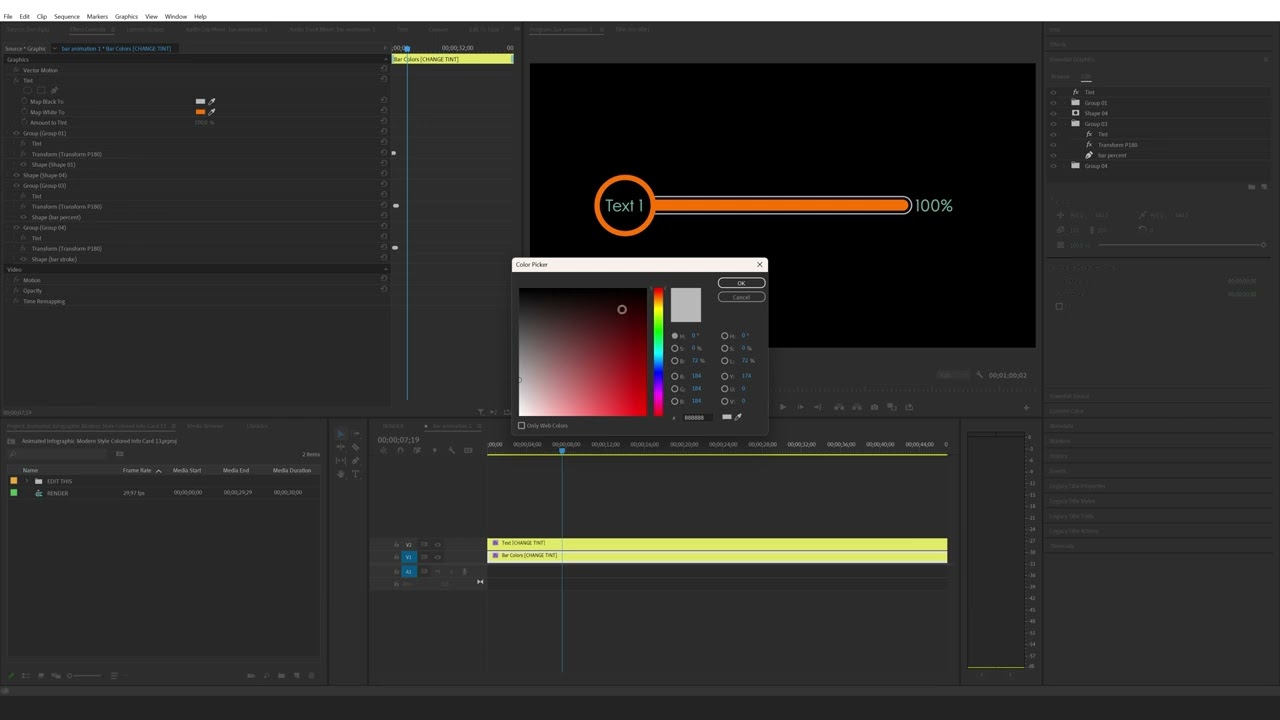Reset the Opacity effect
The width and height of the screenshot is (1280, 720).
pyautogui.click(x=383, y=290)
